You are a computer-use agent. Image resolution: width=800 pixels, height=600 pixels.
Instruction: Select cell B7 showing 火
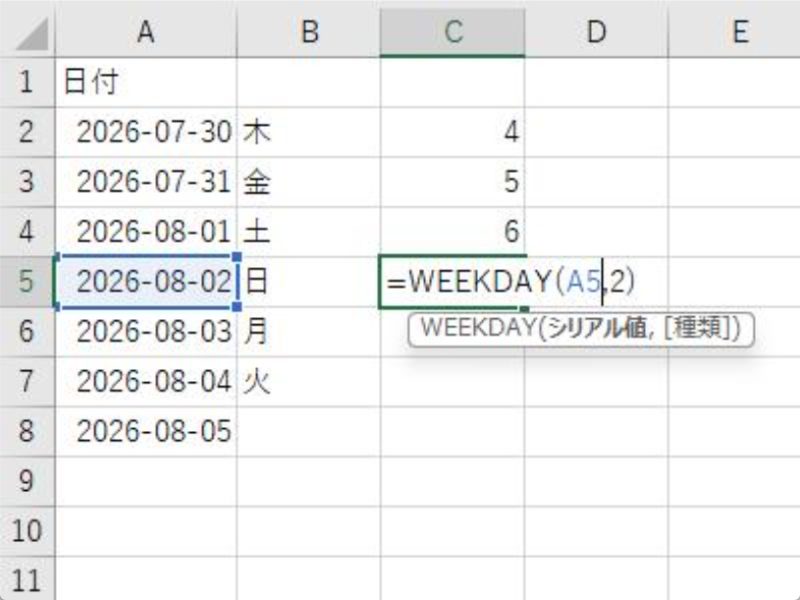(309, 382)
